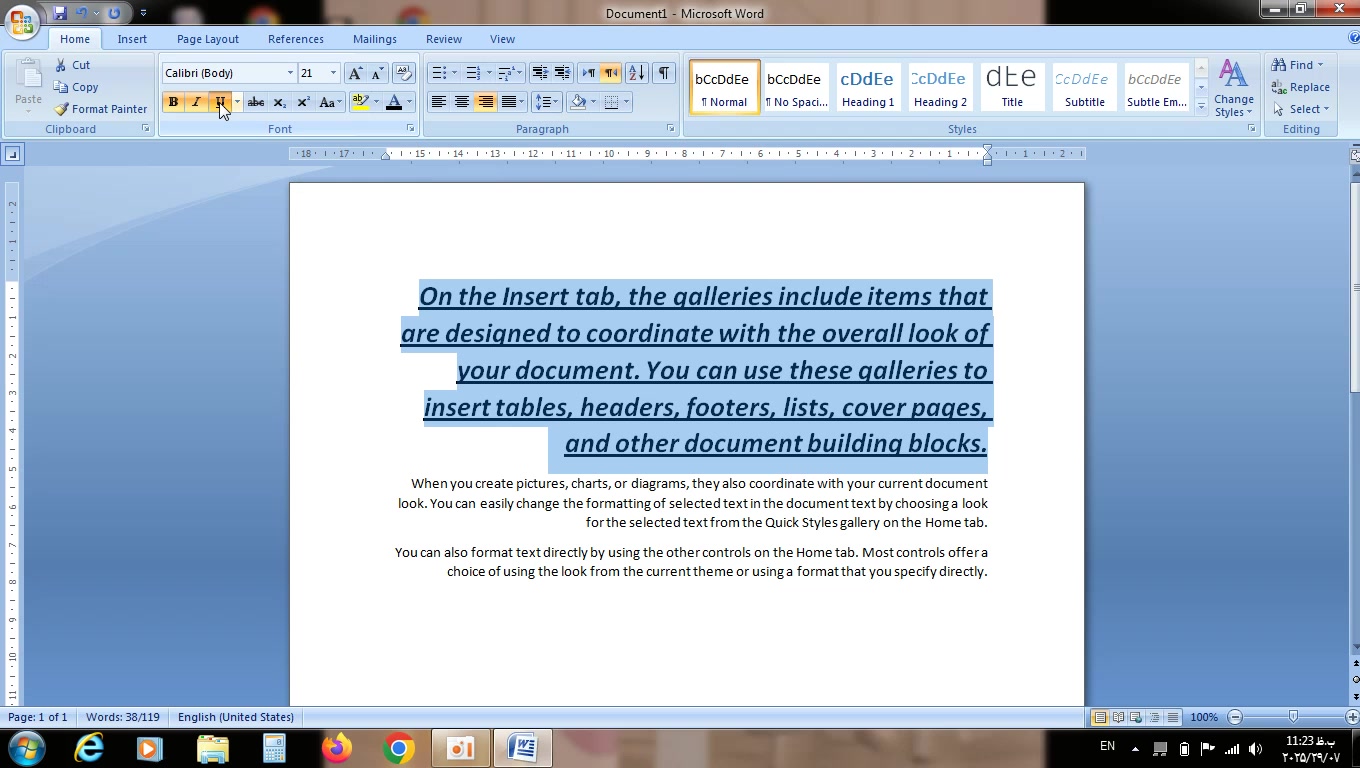The width and height of the screenshot is (1360, 768).
Task: Apply the font color button
Action: point(394,102)
